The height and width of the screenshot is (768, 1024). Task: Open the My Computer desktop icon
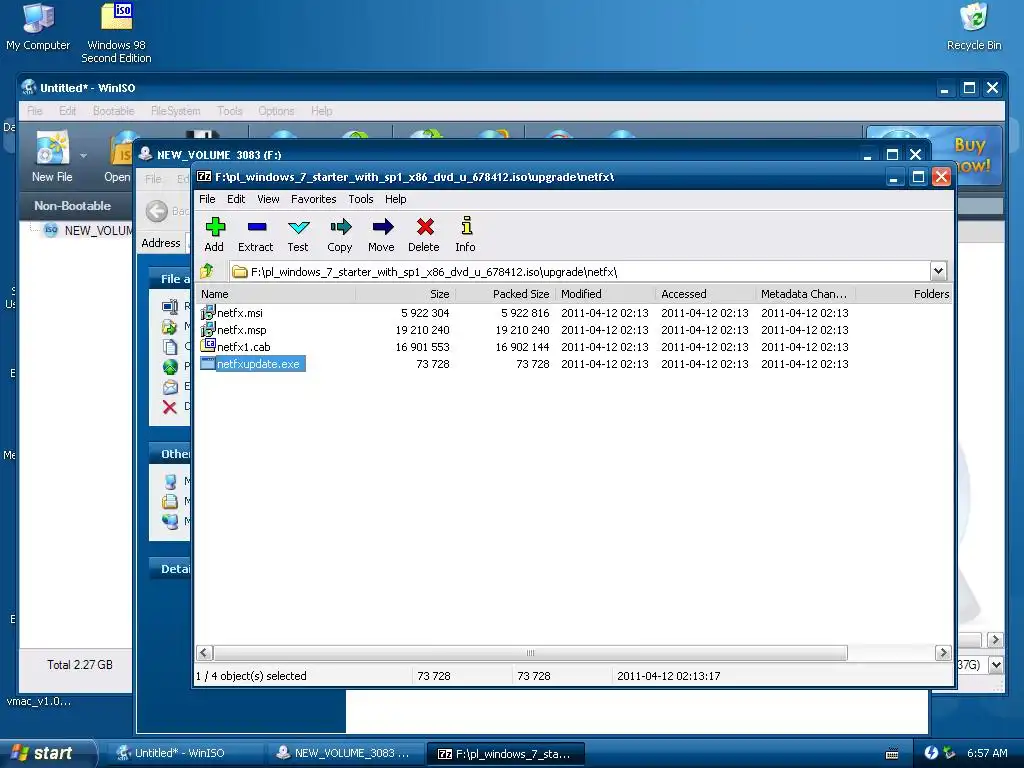tap(38, 27)
